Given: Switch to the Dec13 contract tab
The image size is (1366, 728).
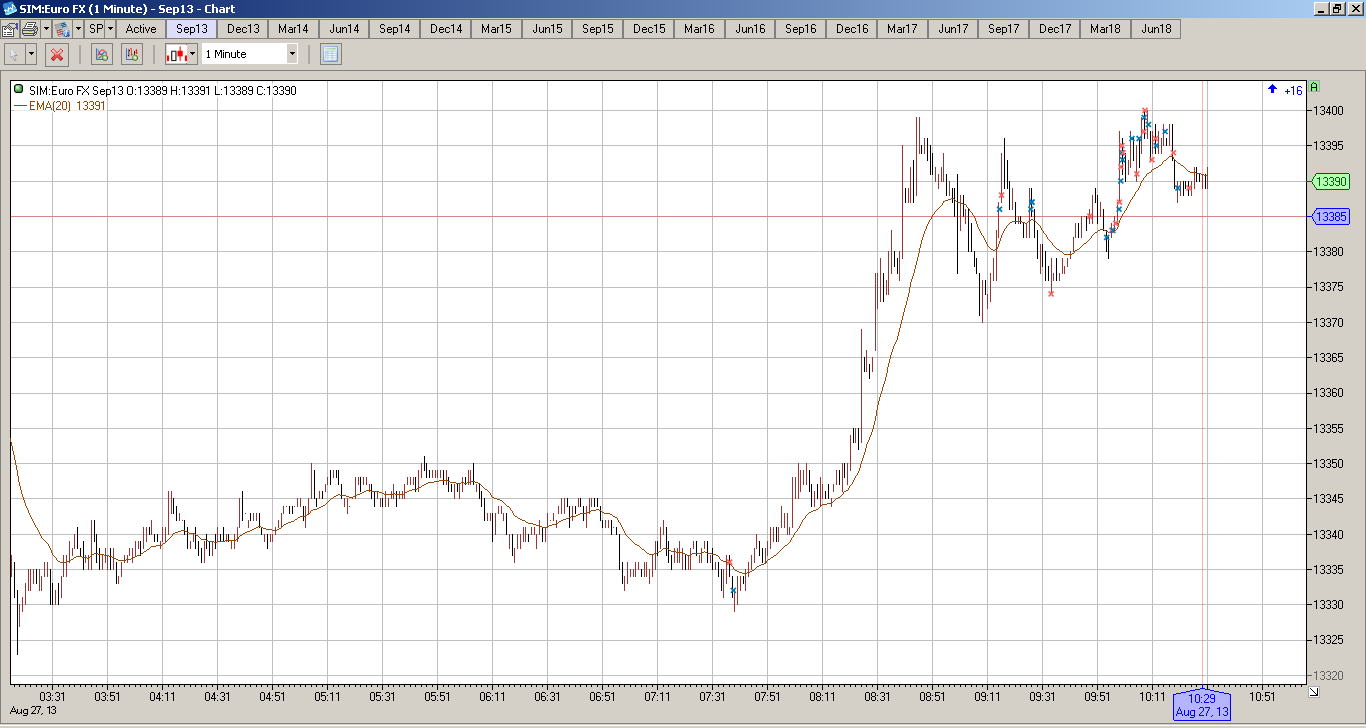Looking at the screenshot, I should 243,29.
